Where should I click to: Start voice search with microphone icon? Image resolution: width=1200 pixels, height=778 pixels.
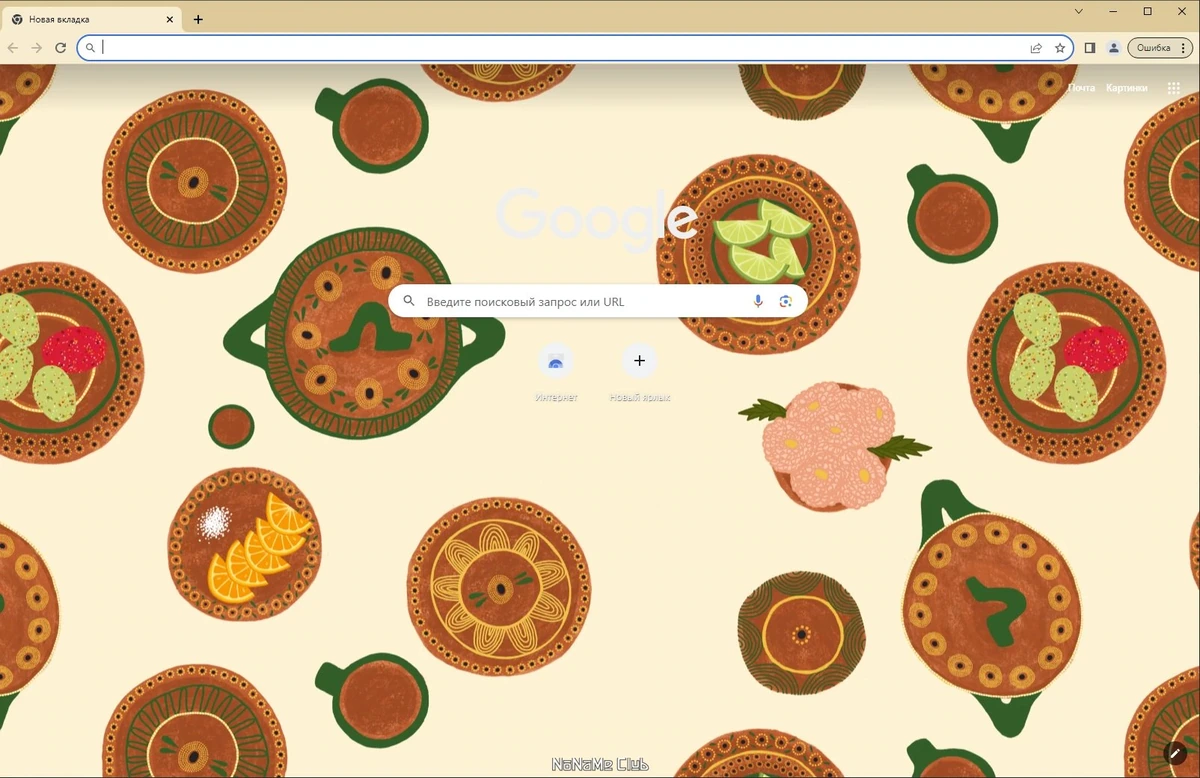tap(758, 301)
